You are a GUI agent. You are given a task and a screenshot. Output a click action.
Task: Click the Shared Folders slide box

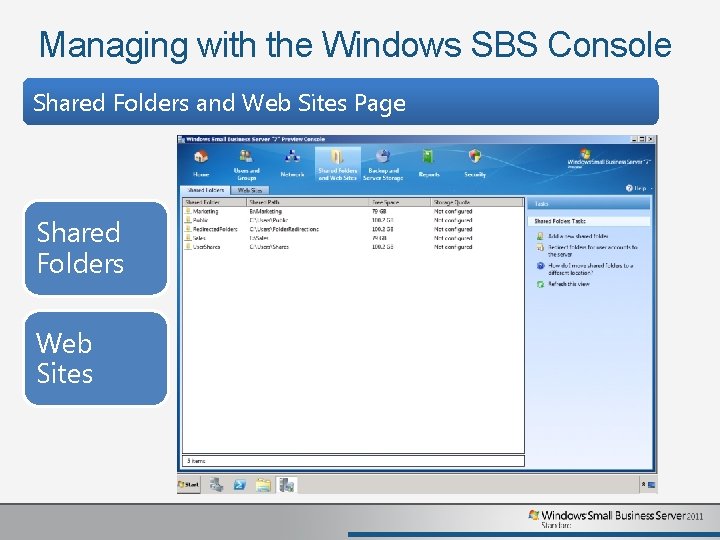pos(96,248)
